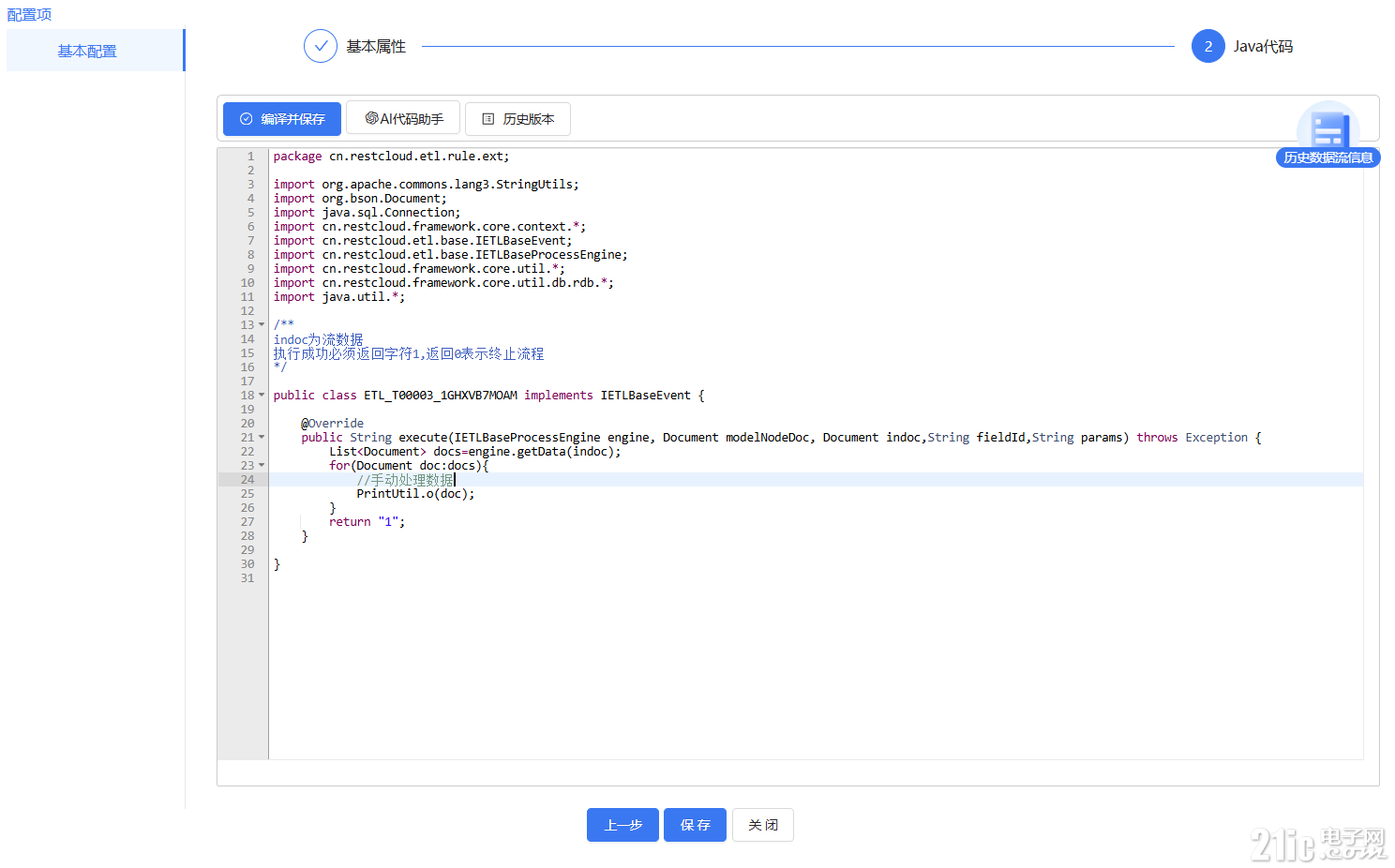This screenshot has width=1395, height=868.
Task: Click the 配置项 header text
Action: pyautogui.click(x=29, y=14)
